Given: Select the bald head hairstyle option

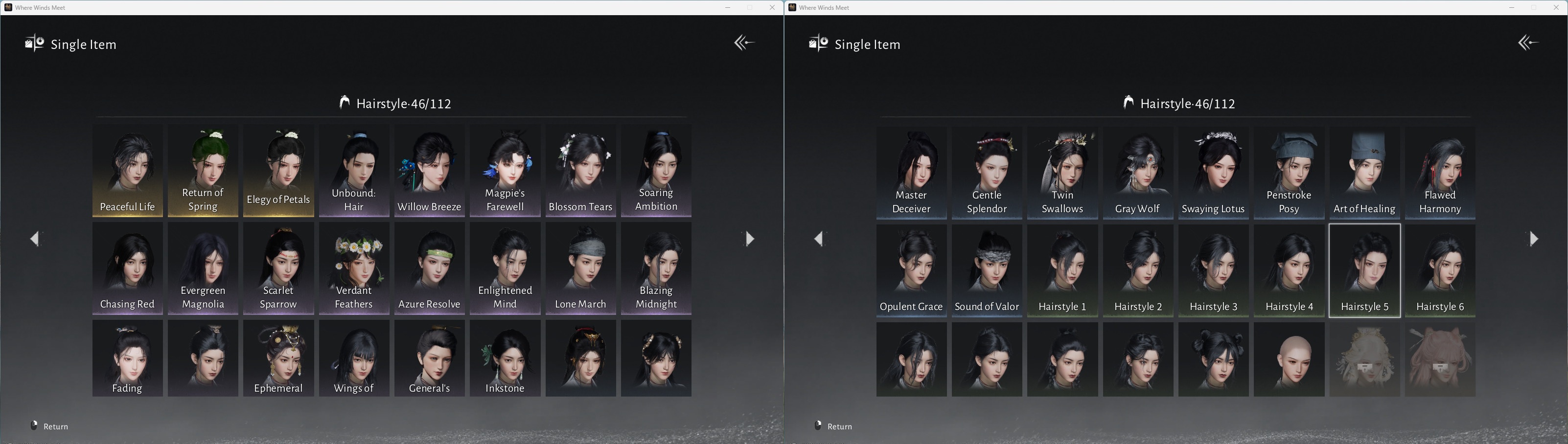Looking at the screenshot, I should pos(1289,359).
